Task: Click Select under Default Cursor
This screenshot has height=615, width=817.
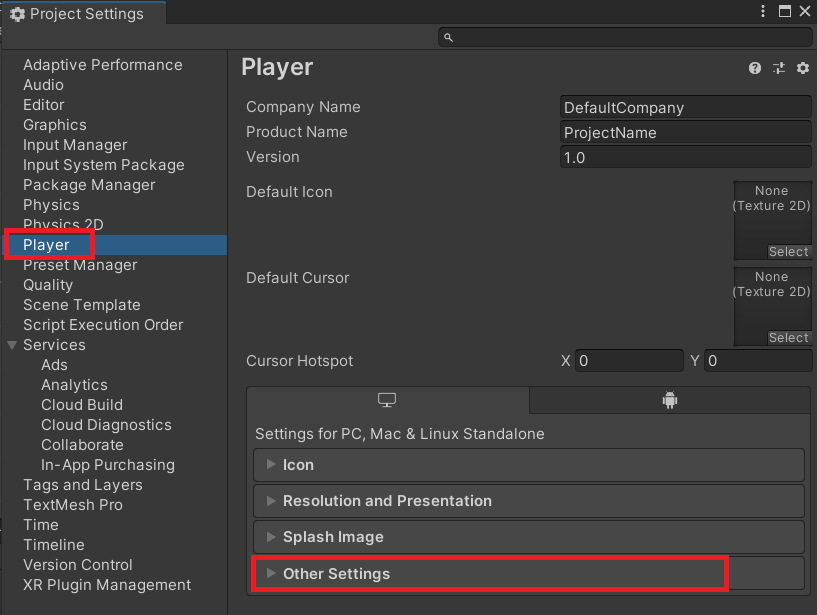Action: pos(789,338)
